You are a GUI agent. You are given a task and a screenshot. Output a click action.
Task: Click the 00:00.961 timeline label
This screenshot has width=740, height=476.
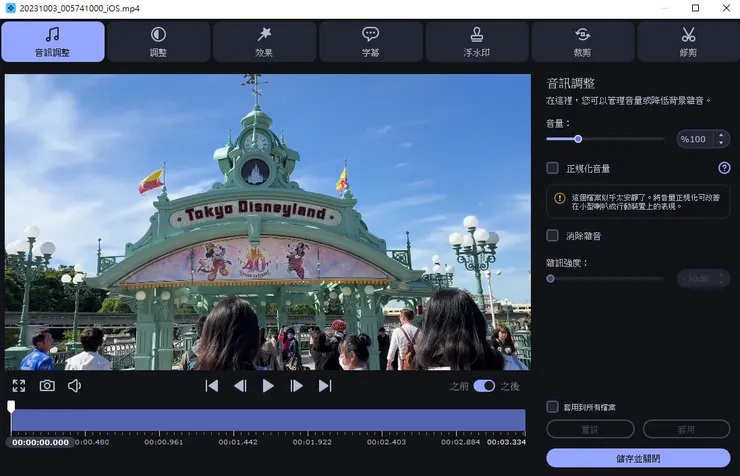click(x=164, y=443)
